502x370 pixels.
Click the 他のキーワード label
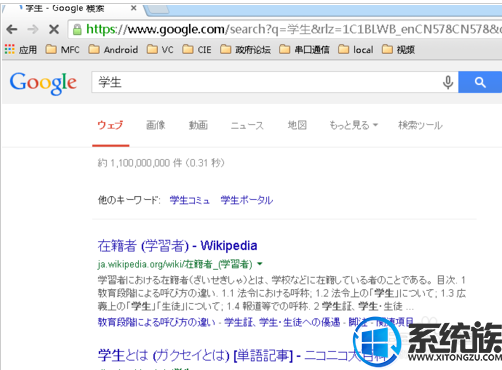(x=129, y=200)
